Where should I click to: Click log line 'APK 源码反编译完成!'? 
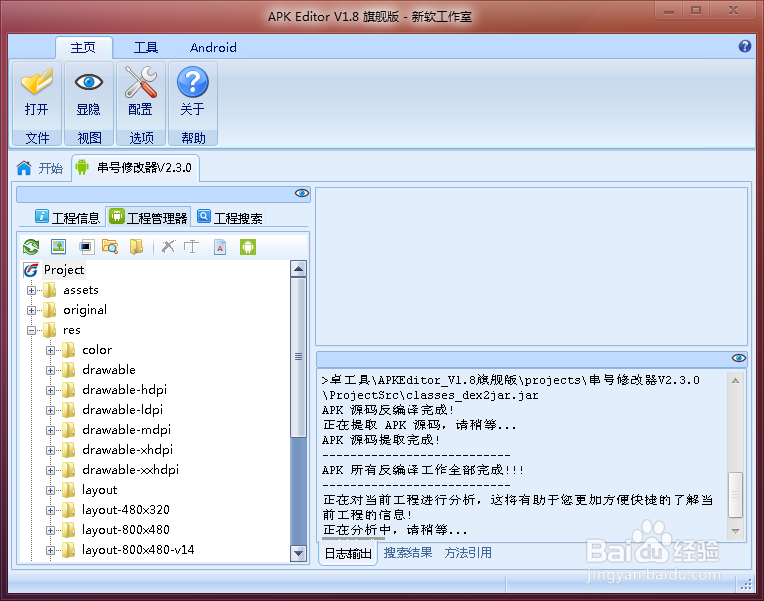pyautogui.click(x=388, y=410)
